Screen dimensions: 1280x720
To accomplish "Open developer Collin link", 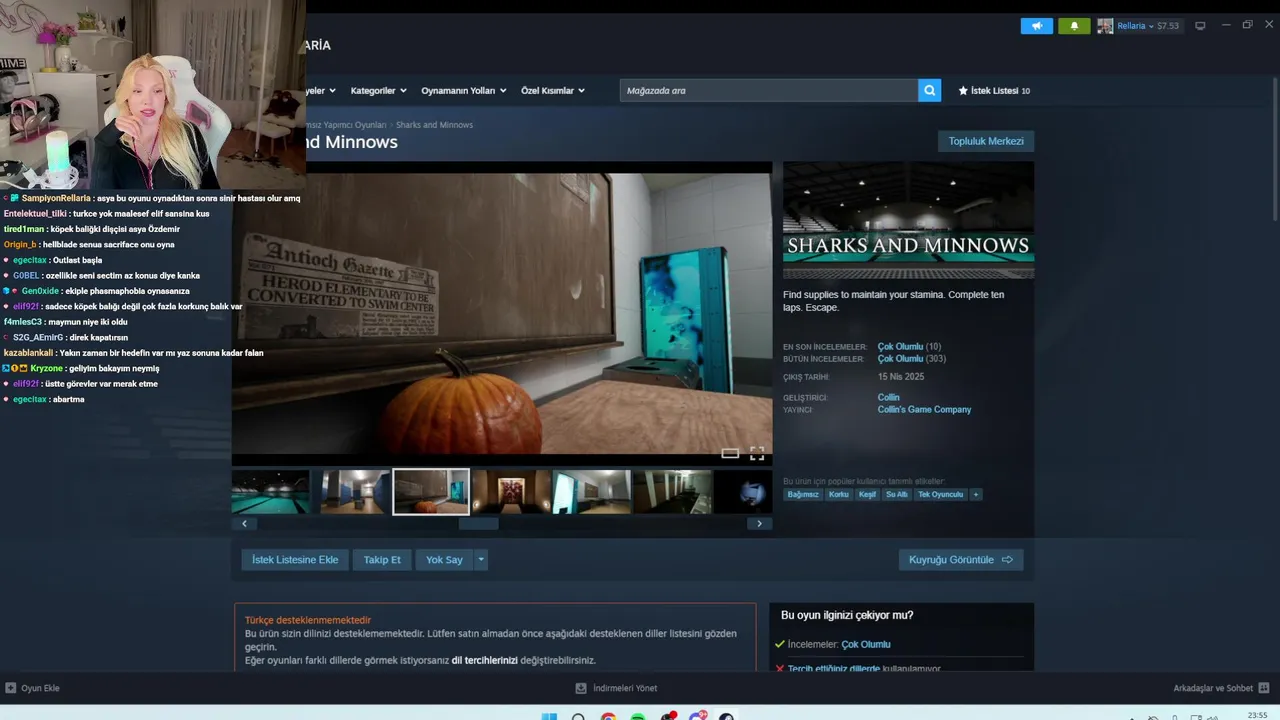I will coord(889,397).
